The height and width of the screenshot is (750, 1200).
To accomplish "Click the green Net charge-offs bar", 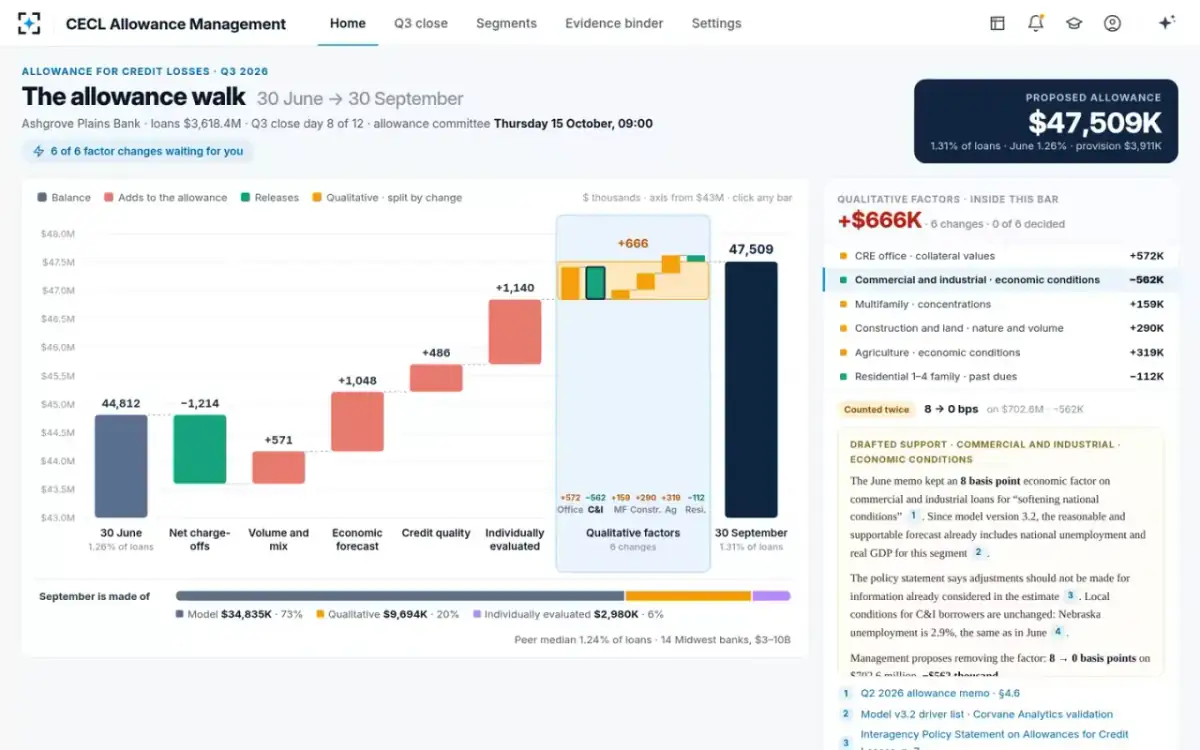I will click(x=200, y=449).
